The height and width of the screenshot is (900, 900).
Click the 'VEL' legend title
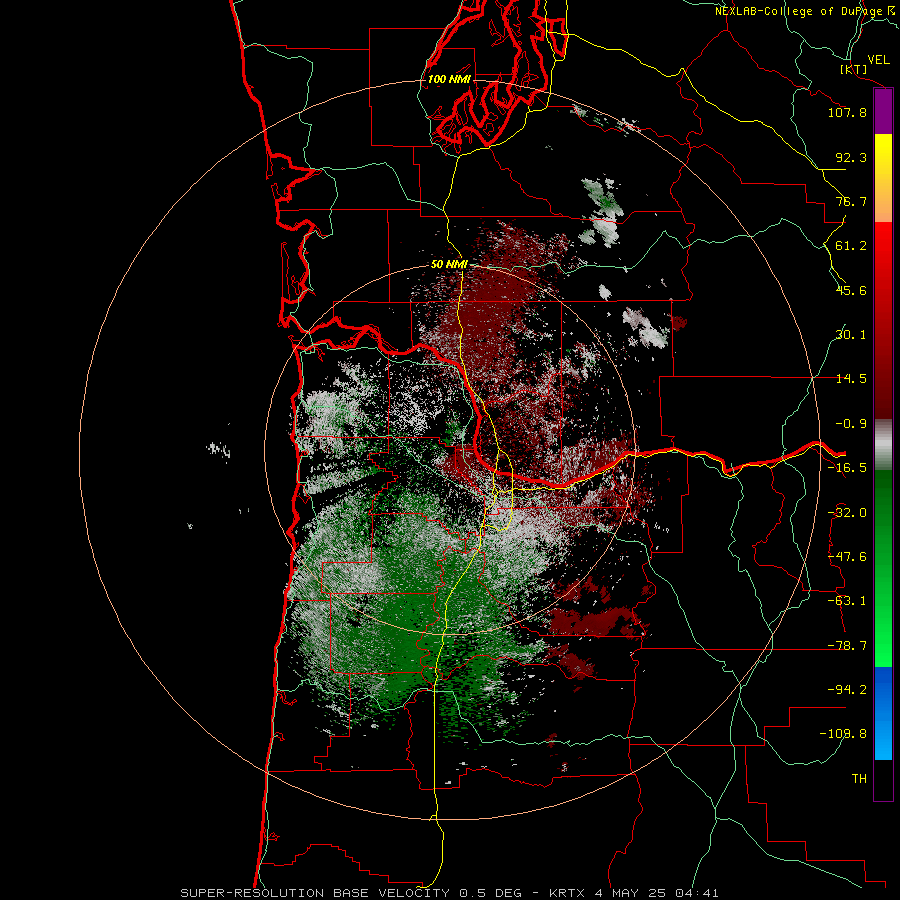click(x=879, y=59)
